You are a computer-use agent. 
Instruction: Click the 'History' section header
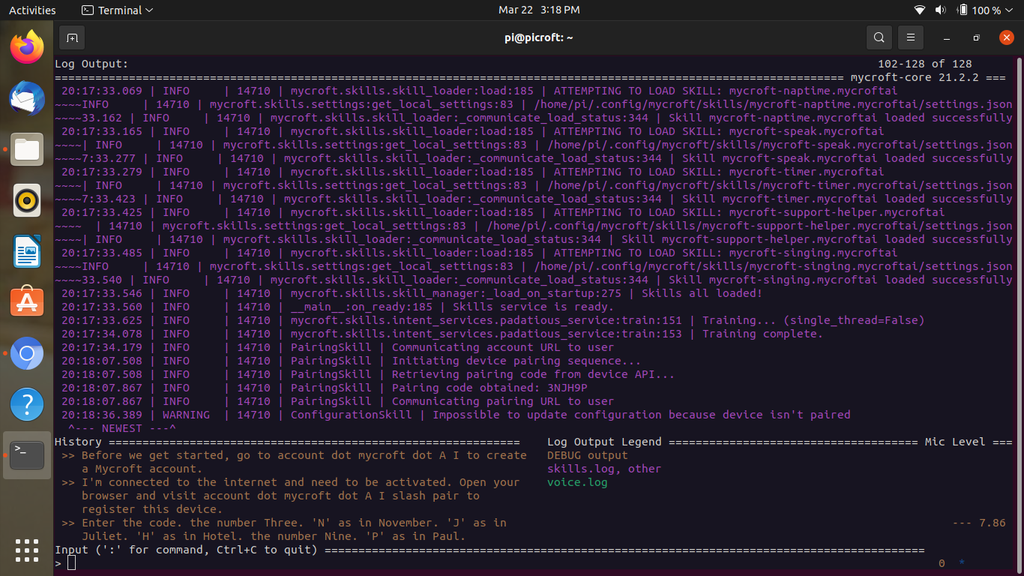(x=78, y=442)
